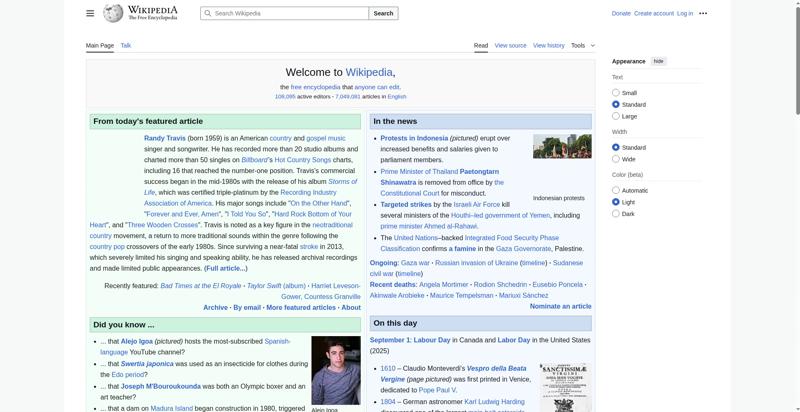This screenshot has height=412, width=800.
Task: Open the September 1 date link
Action: pos(389,340)
